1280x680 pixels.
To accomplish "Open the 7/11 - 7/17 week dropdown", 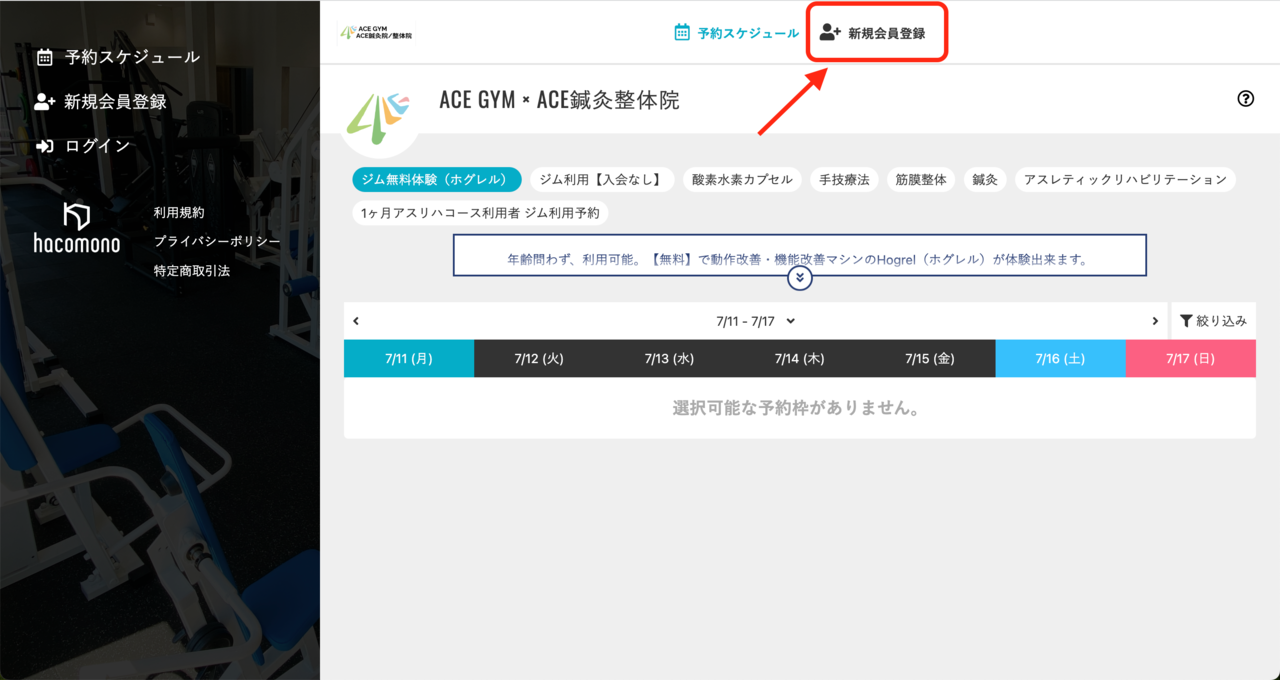I will coord(756,321).
